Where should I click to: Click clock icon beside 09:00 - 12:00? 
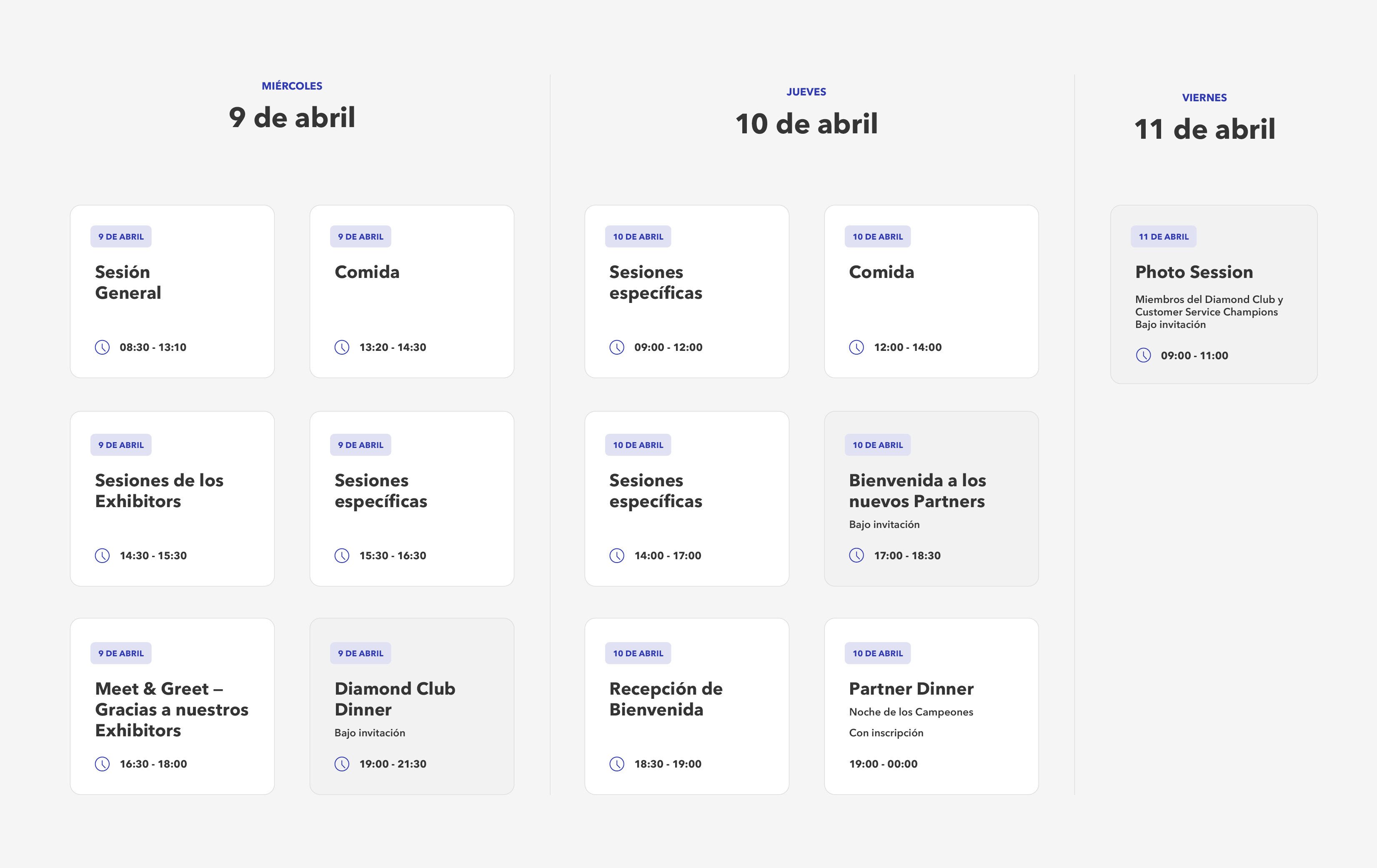pyautogui.click(x=617, y=347)
